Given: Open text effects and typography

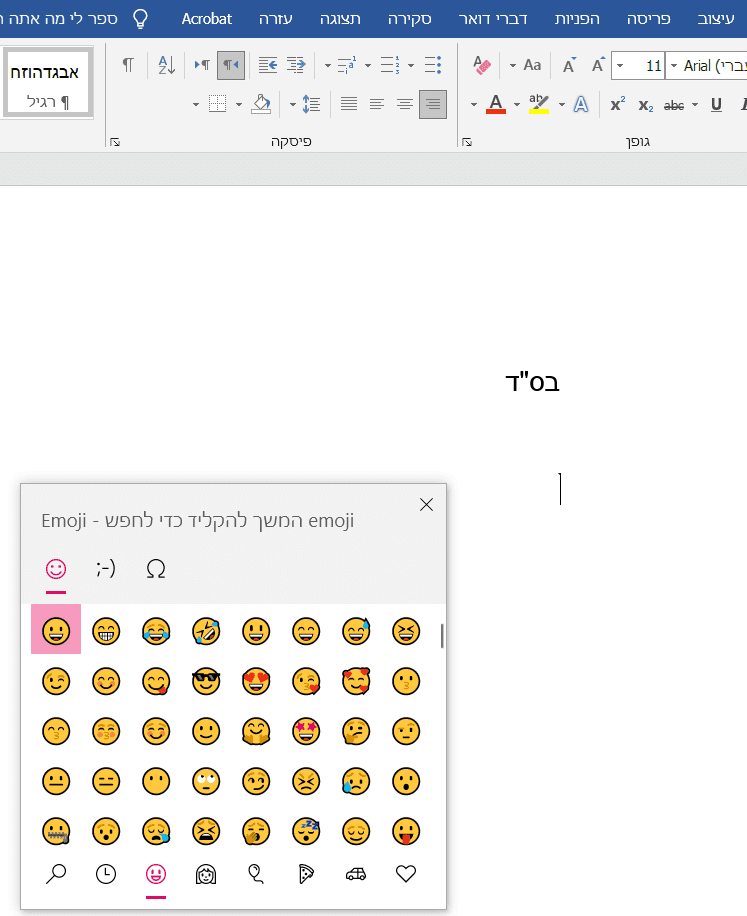Looking at the screenshot, I should (x=581, y=105).
